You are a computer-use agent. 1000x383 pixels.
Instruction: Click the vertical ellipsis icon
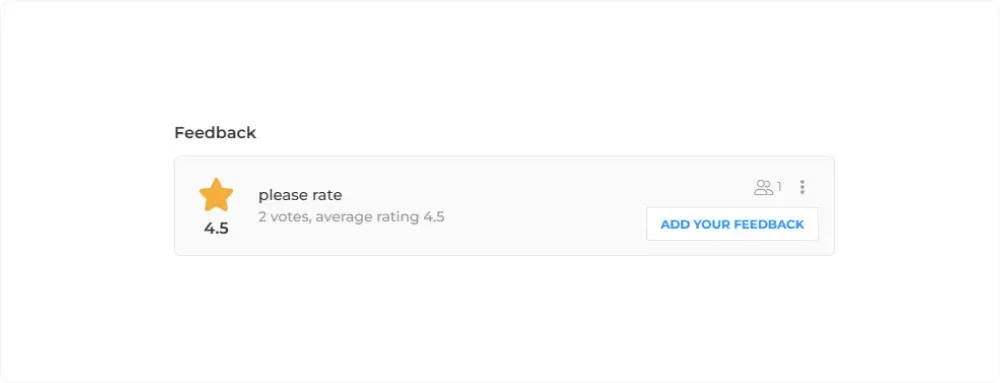tap(802, 187)
